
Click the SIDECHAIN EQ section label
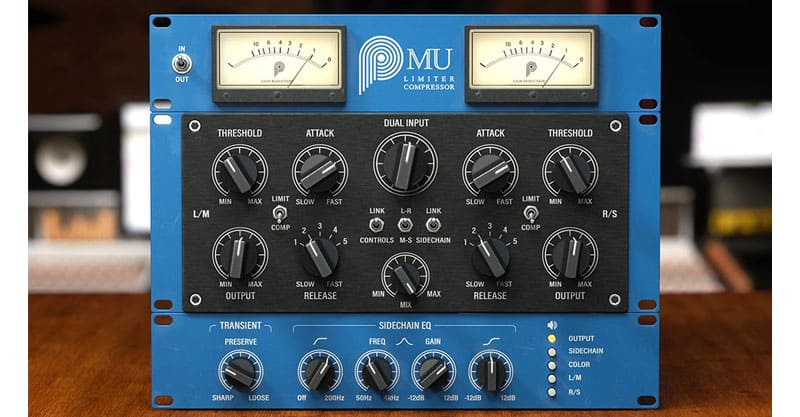[x=405, y=326]
